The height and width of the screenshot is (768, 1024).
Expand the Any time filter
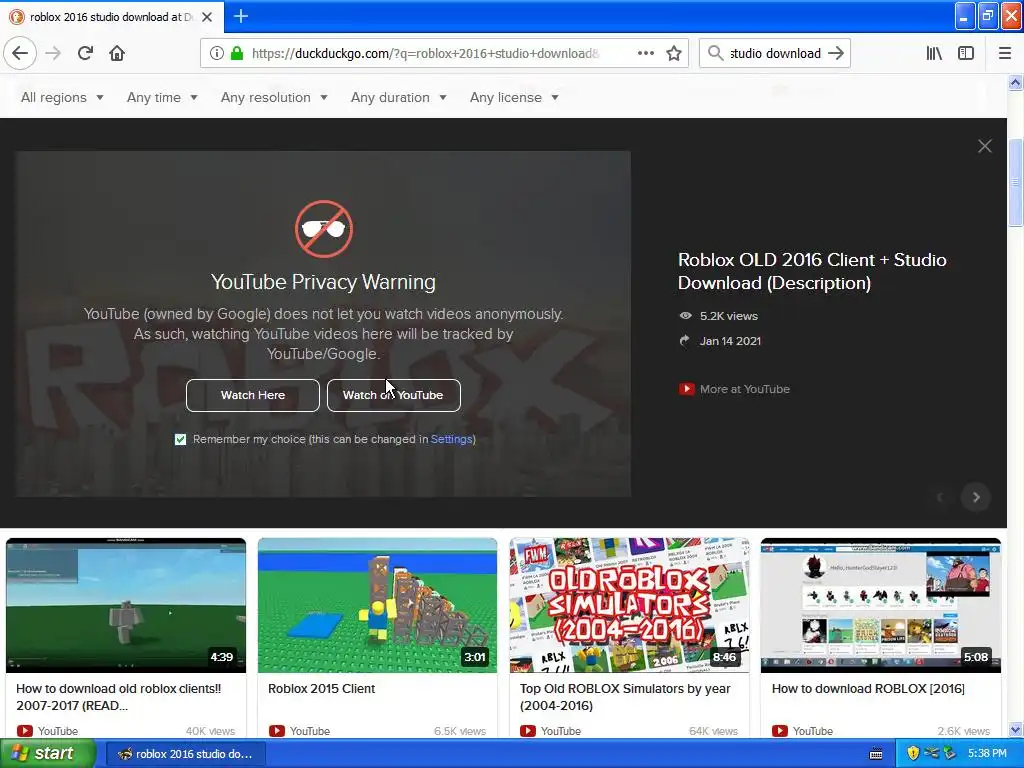point(162,97)
